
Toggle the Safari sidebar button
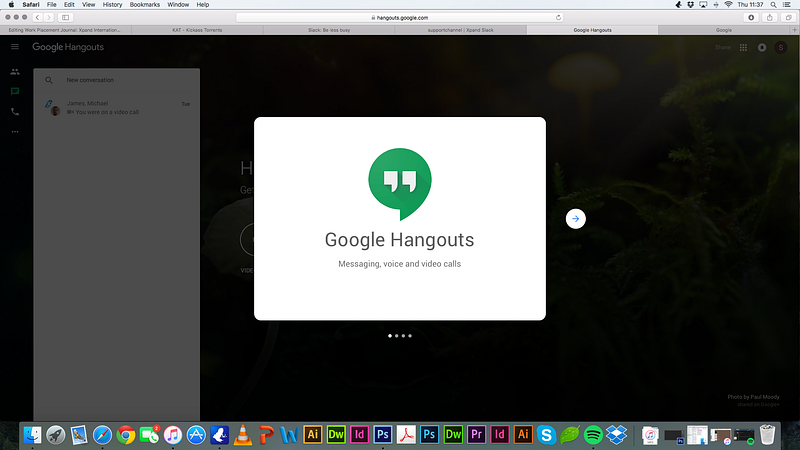click(65, 17)
